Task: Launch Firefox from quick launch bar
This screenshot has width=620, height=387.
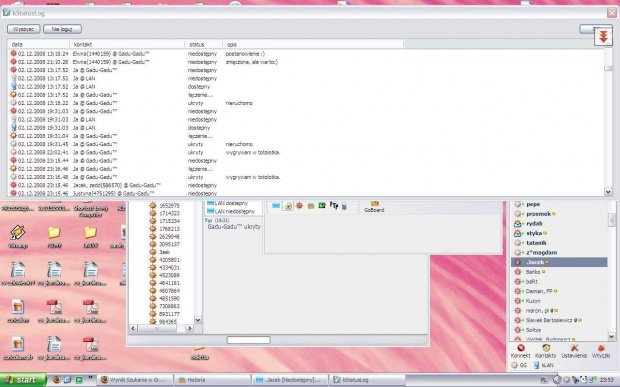Action: click(57, 380)
